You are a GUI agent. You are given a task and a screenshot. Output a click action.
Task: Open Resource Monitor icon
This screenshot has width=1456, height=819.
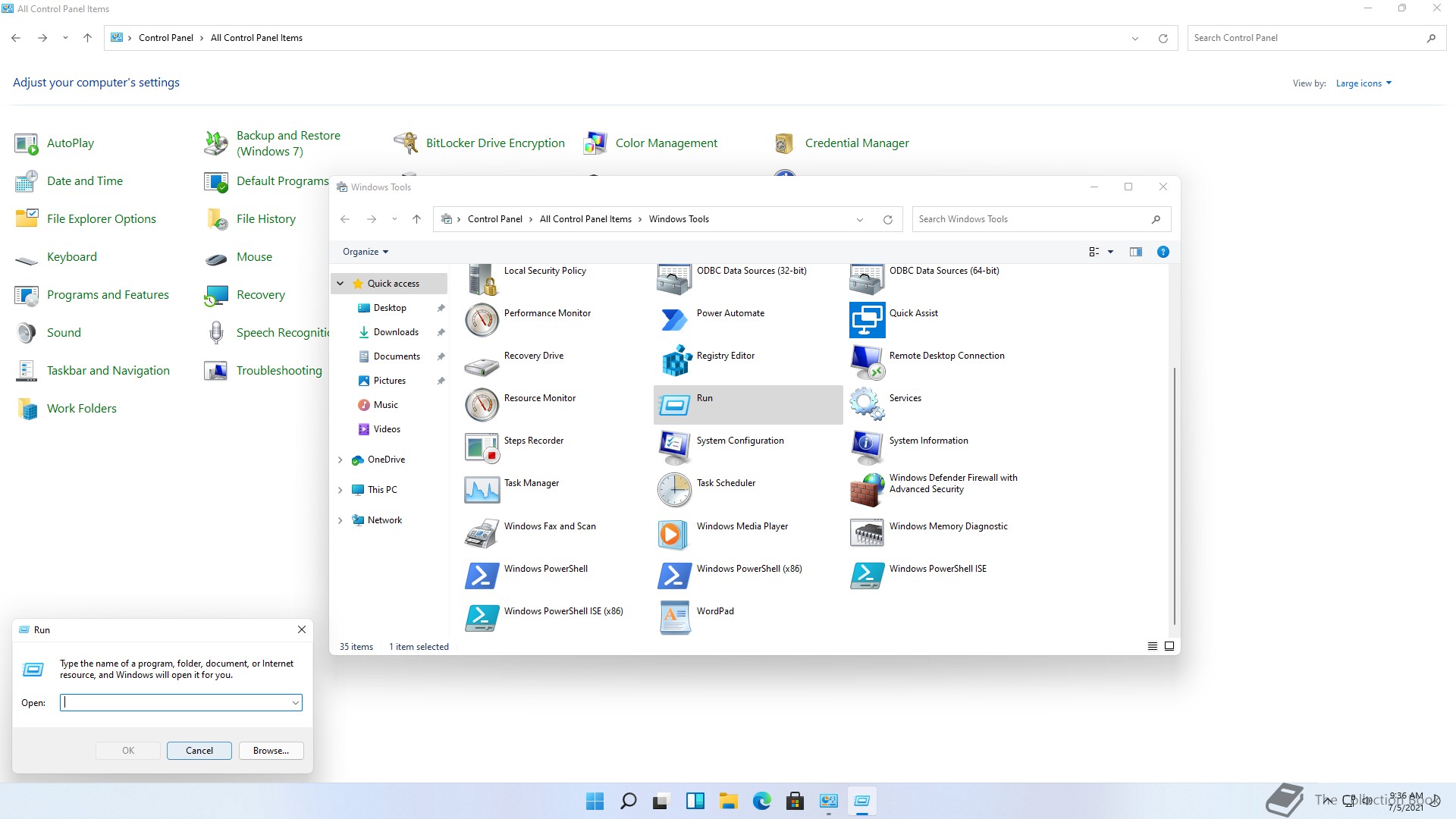[482, 405]
